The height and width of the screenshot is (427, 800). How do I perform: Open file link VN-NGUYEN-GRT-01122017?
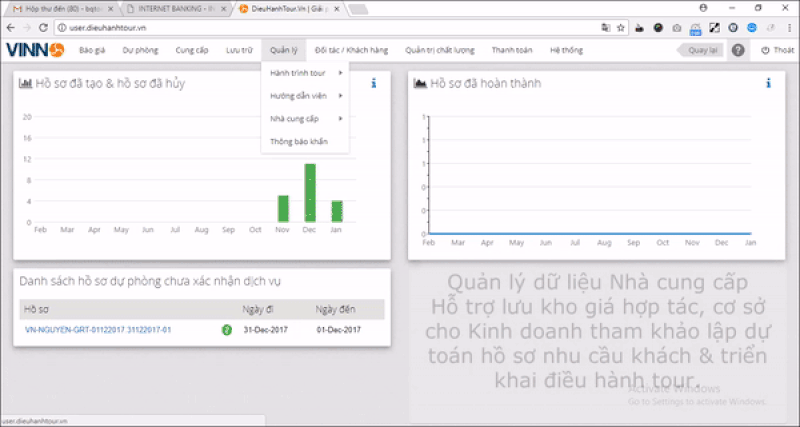click(98, 329)
